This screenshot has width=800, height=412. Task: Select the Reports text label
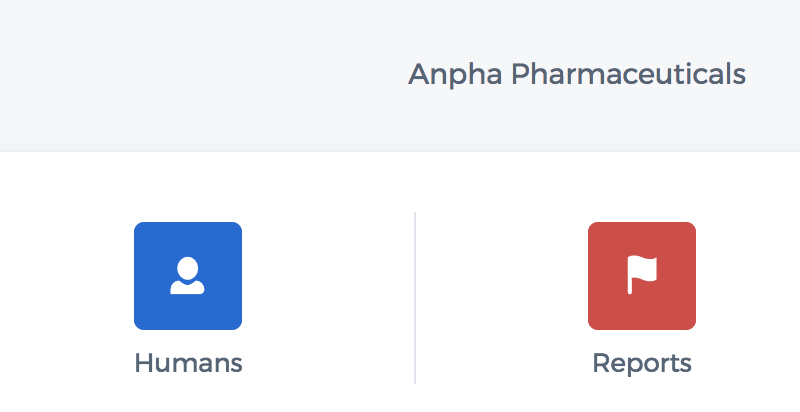(642, 365)
